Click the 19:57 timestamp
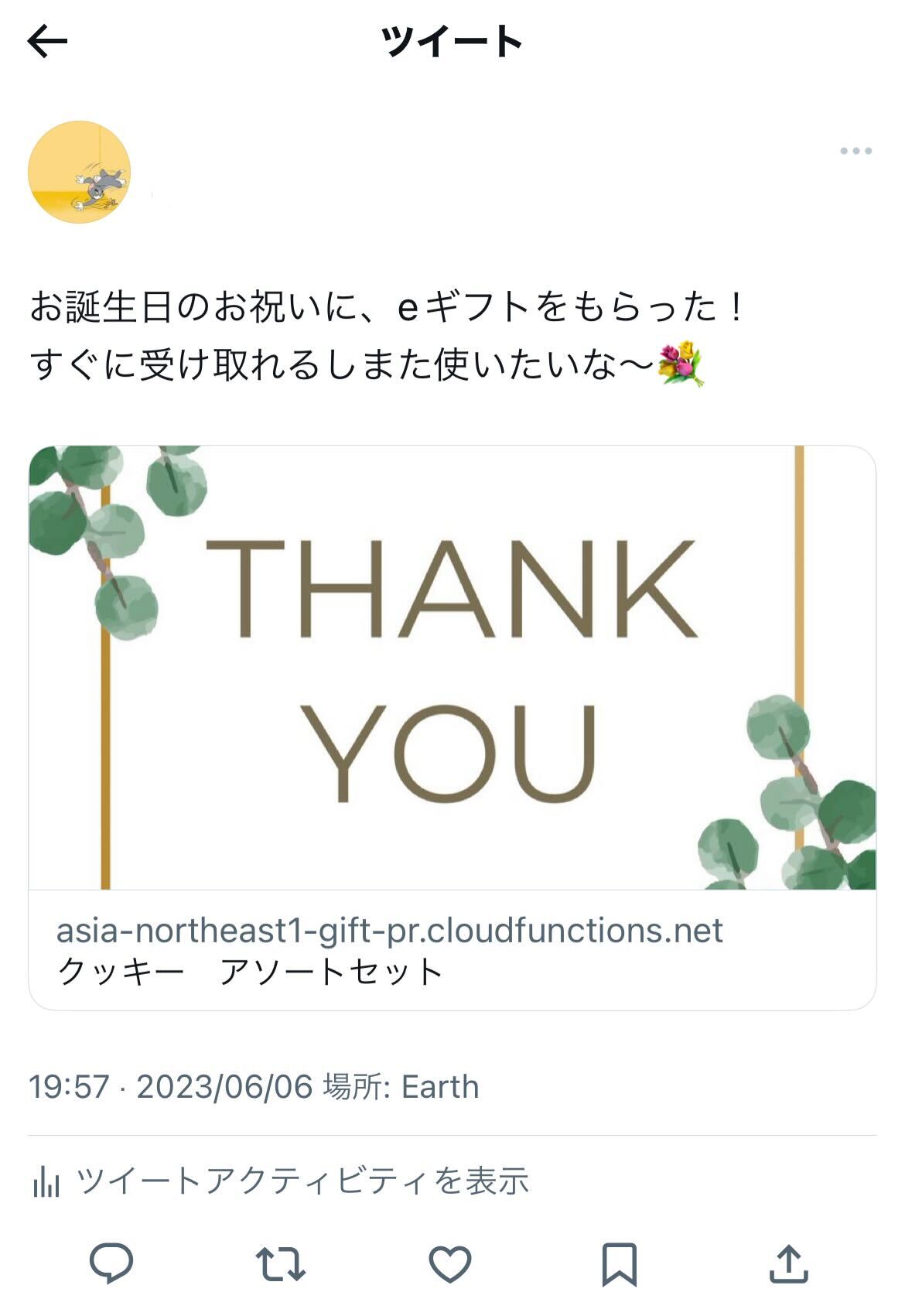This screenshot has height=1316, width=905. pyautogui.click(x=69, y=1087)
